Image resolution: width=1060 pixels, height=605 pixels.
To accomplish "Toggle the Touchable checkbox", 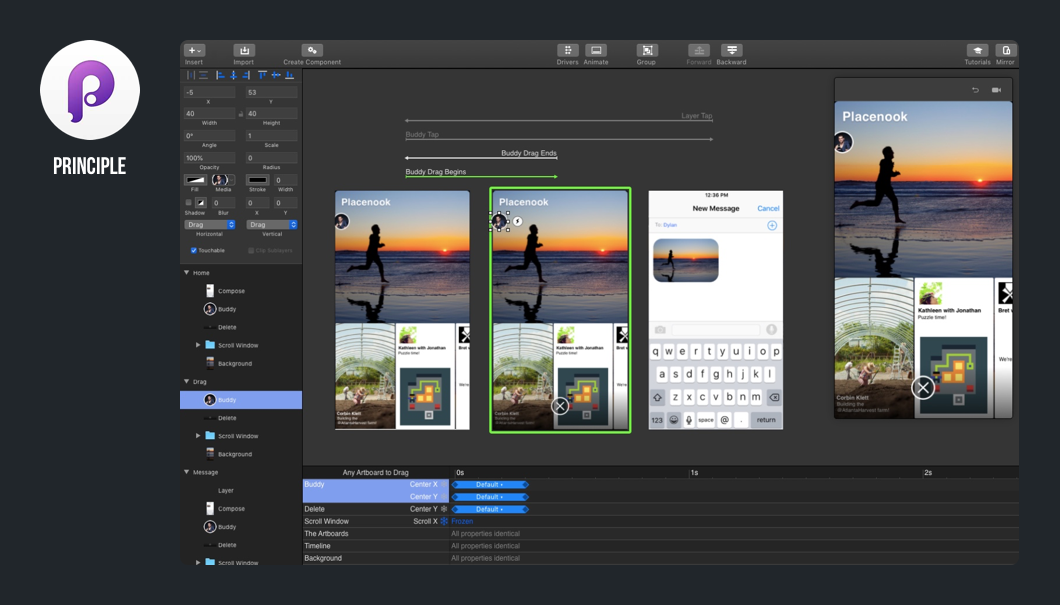I will [x=194, y=251].
